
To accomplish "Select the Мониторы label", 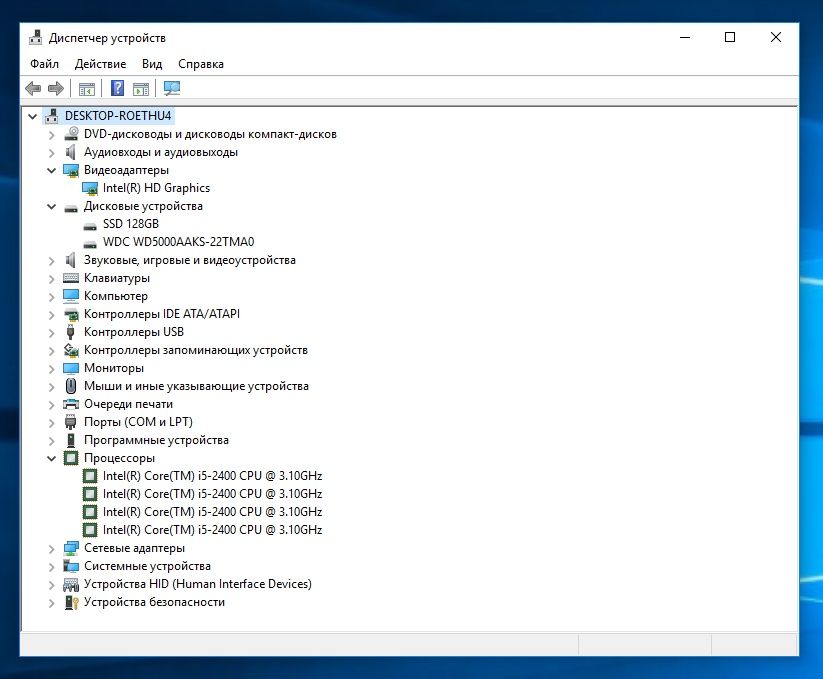I will pos(114,368).
